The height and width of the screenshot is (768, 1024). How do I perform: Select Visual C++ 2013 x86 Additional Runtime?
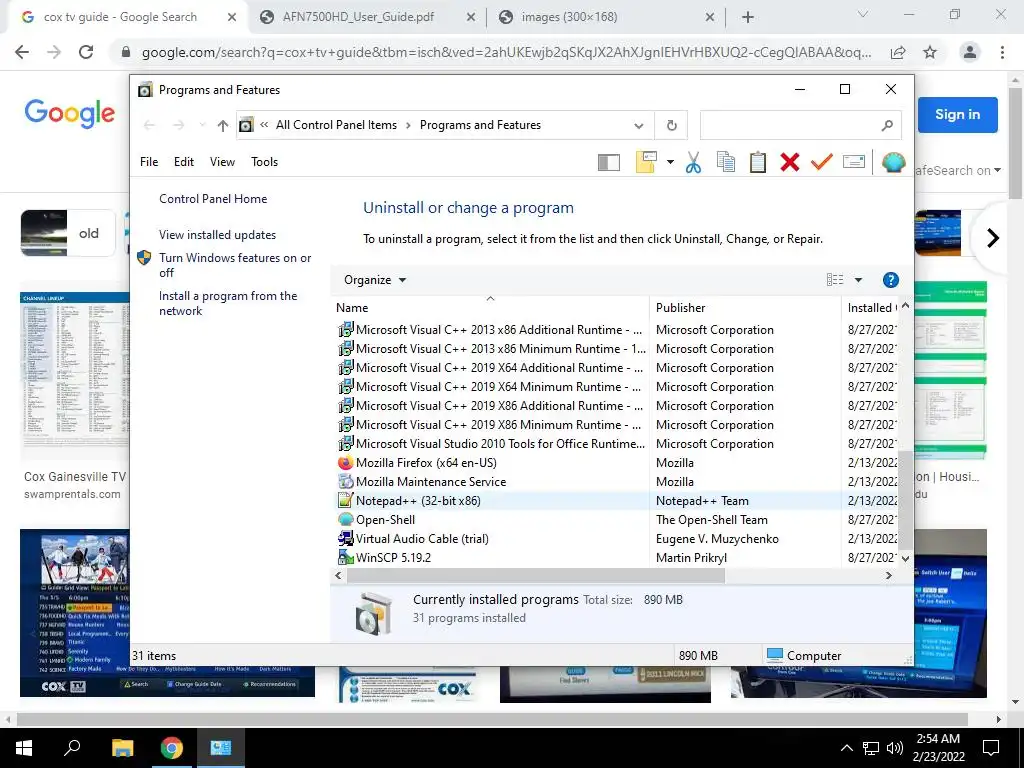[x=617, y=330]
